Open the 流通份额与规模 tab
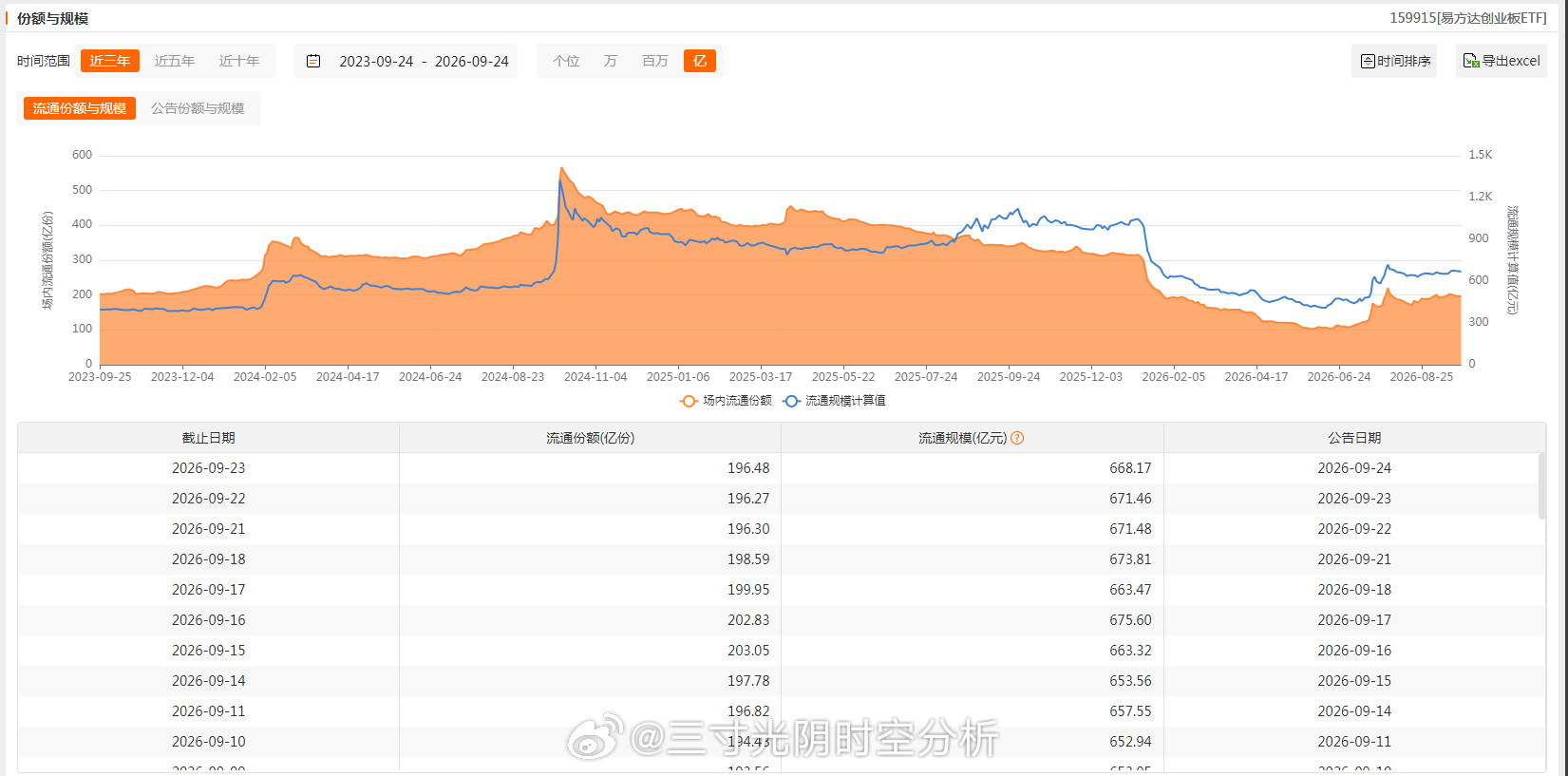 [x=80, y=108]
